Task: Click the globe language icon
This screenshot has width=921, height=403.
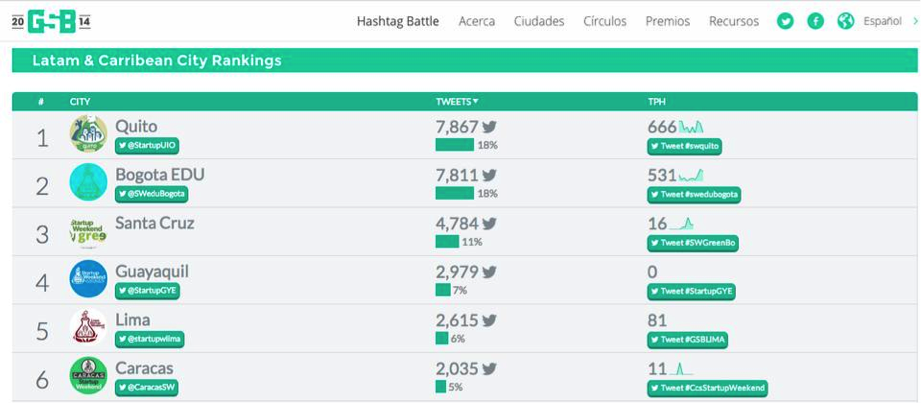Action: [x=845, y=21]
